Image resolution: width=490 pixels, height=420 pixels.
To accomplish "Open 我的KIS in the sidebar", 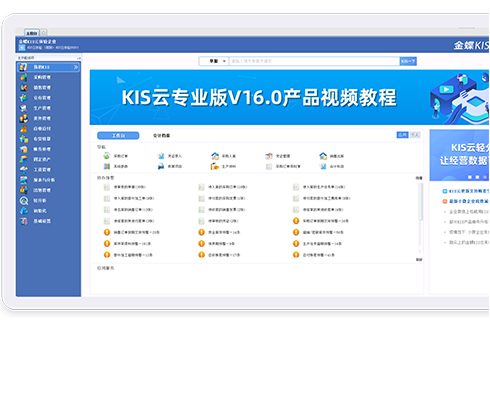I will point(48,67).
